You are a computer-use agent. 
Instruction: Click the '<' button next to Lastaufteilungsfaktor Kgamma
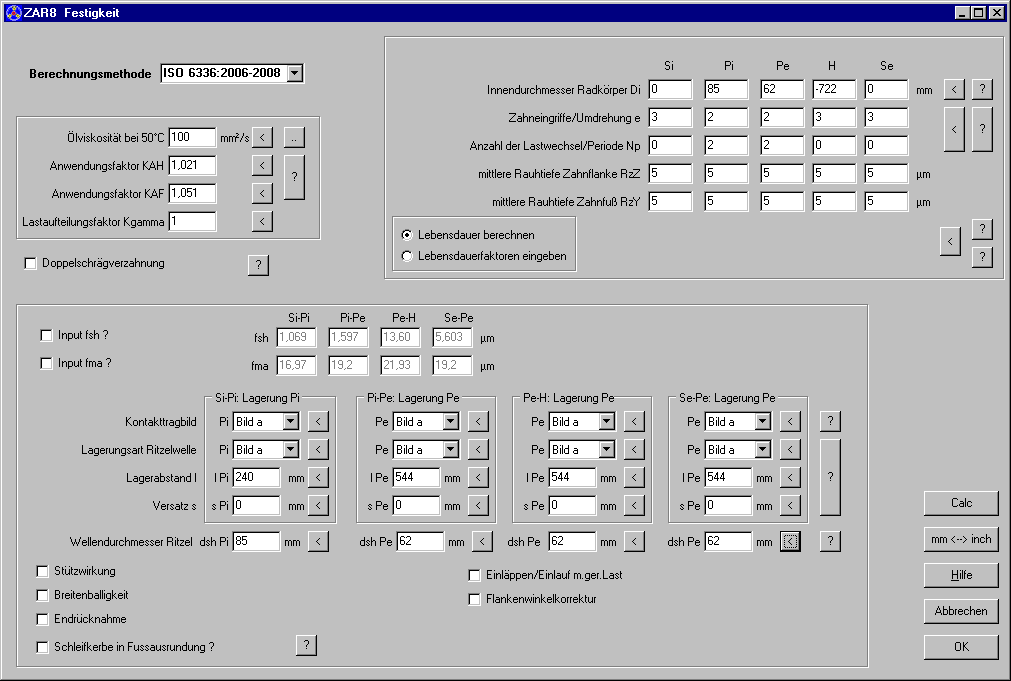click(262, 221)
